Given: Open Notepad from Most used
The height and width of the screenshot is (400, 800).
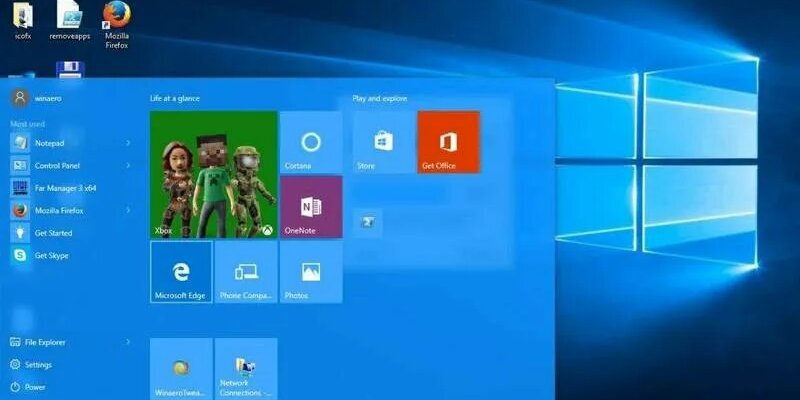Looking at the screenshot, I should coord(71,143).
